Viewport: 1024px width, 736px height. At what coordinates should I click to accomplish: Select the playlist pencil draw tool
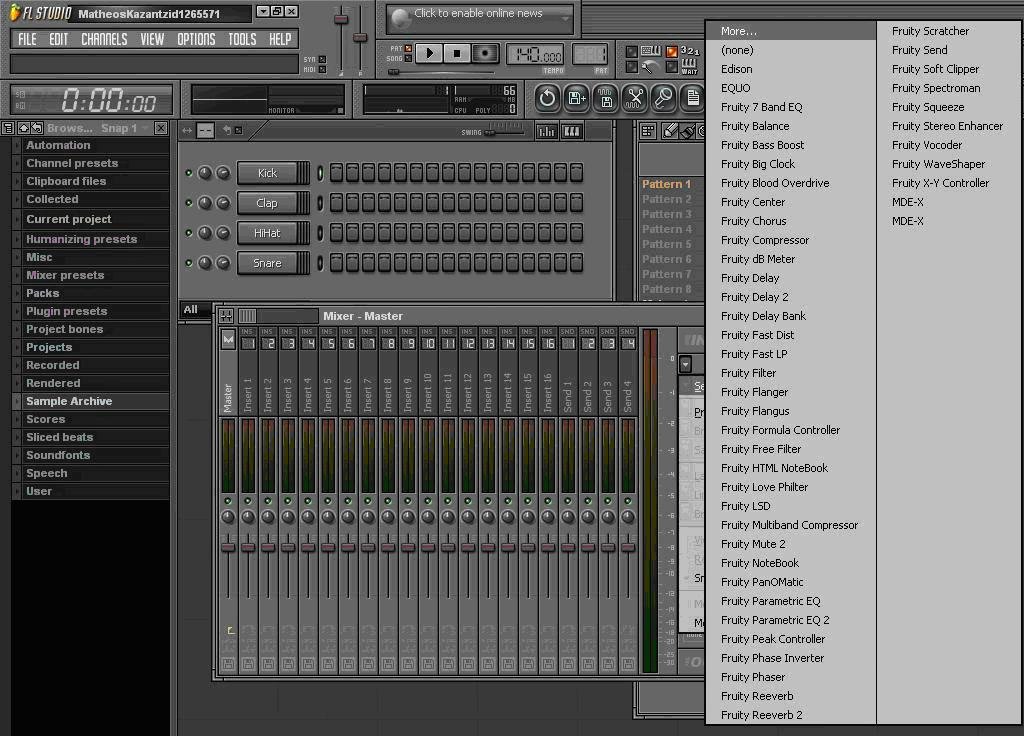(x=670, y=131)
